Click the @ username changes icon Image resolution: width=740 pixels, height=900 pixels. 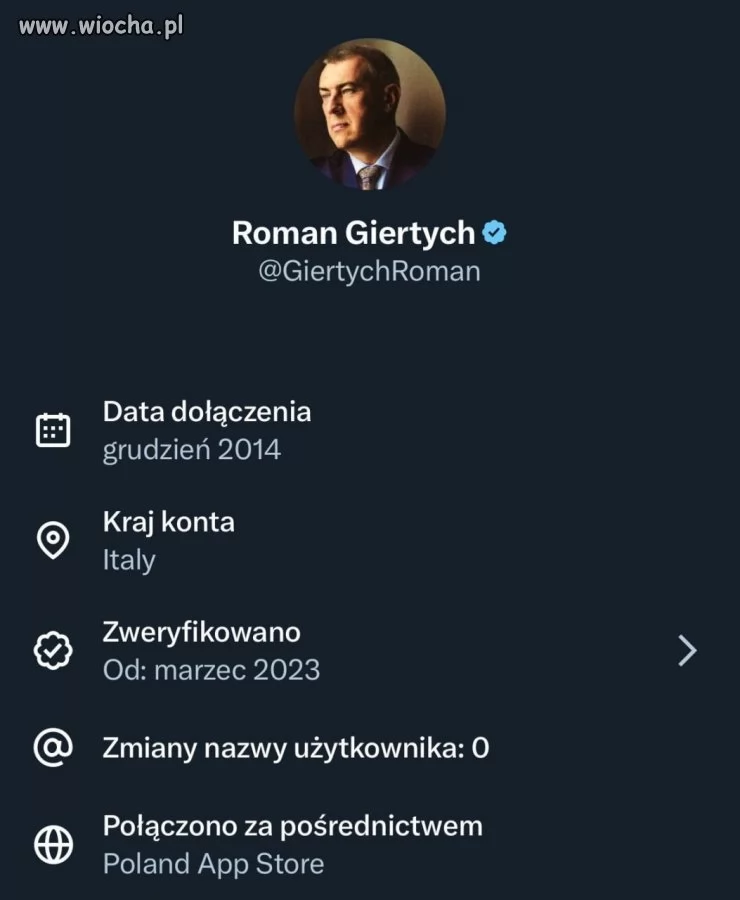53,748
